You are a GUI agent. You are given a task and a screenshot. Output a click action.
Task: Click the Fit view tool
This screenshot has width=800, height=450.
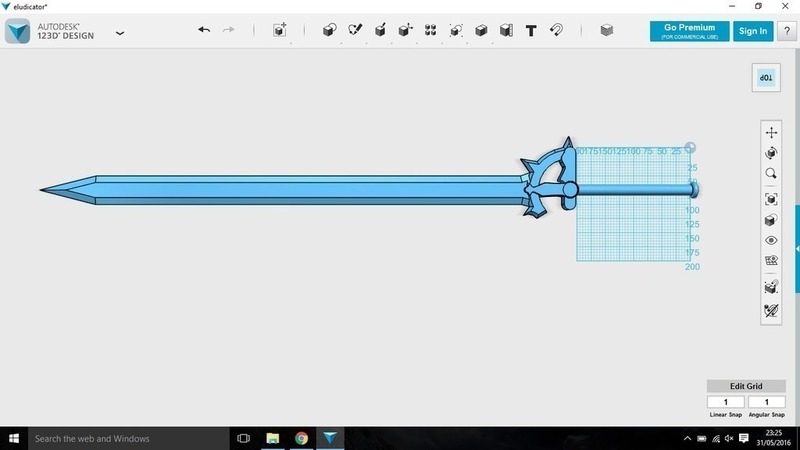771,199
